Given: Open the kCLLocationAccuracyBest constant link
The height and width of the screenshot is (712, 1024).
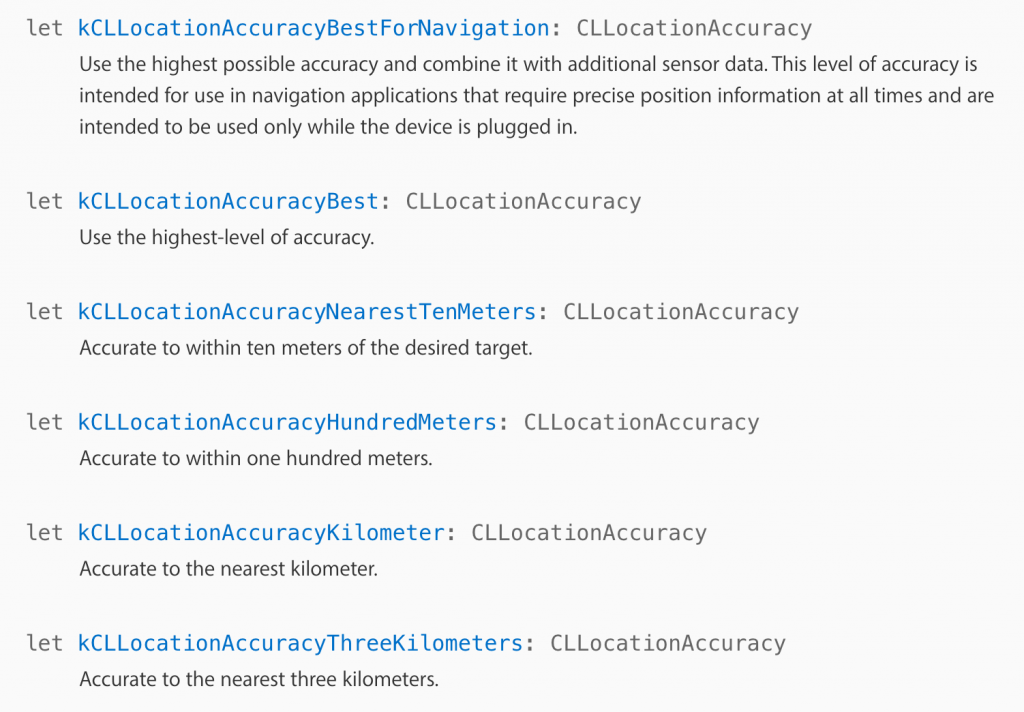Looking at the screenshot, I should 229,201.
